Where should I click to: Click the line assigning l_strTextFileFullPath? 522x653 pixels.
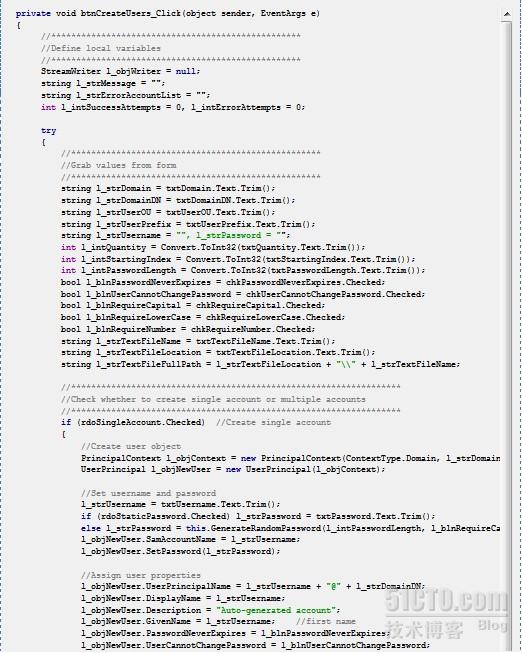(261, 364)
